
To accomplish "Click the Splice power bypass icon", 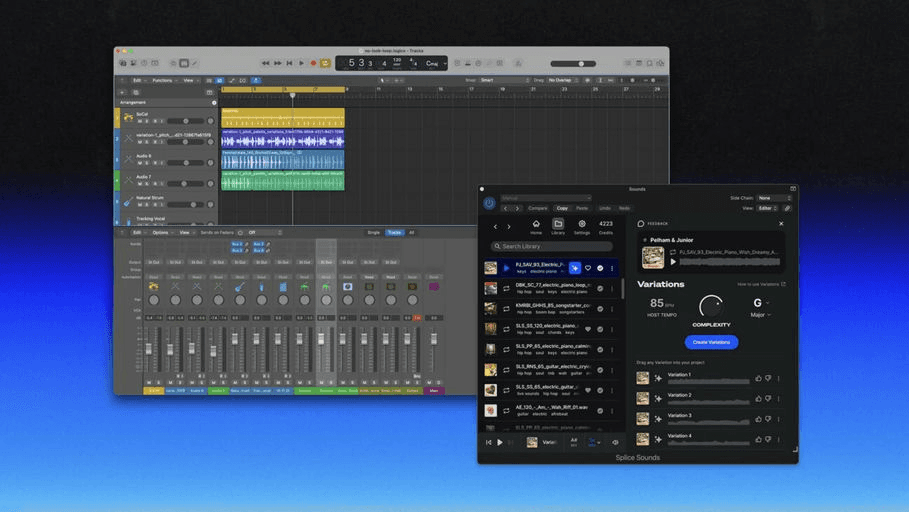I will click(488, 202).
